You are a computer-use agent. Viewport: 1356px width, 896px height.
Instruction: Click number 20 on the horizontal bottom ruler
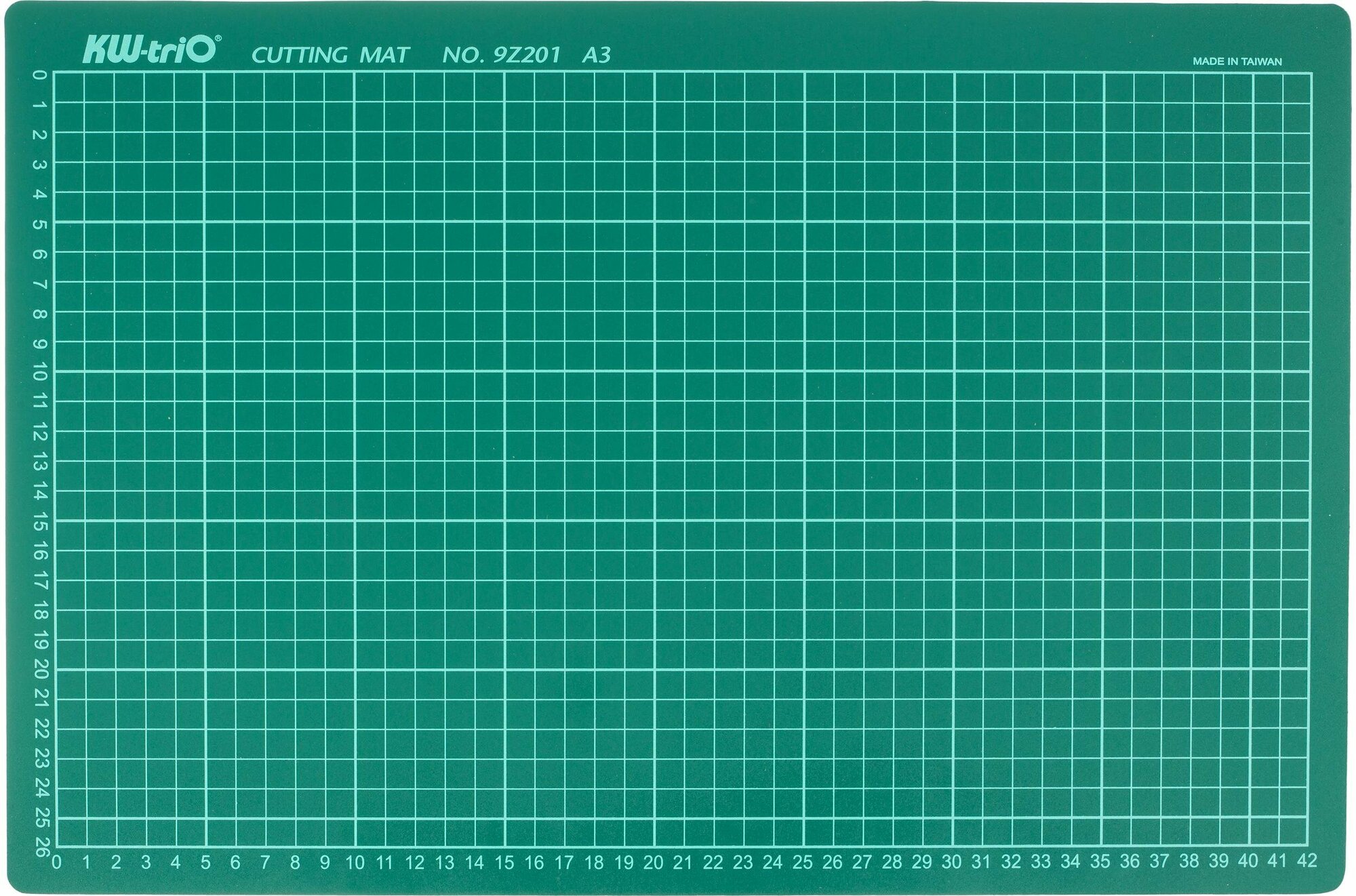coord(653,863)
